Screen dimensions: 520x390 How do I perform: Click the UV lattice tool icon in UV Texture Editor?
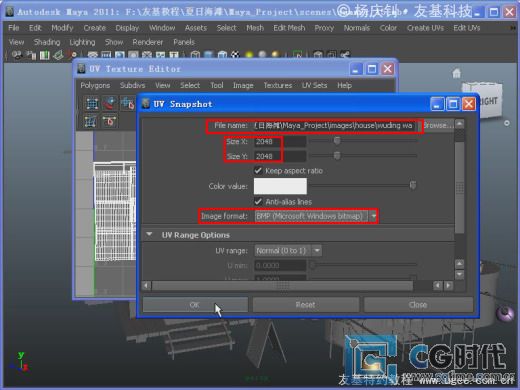(x=92, y=104)
